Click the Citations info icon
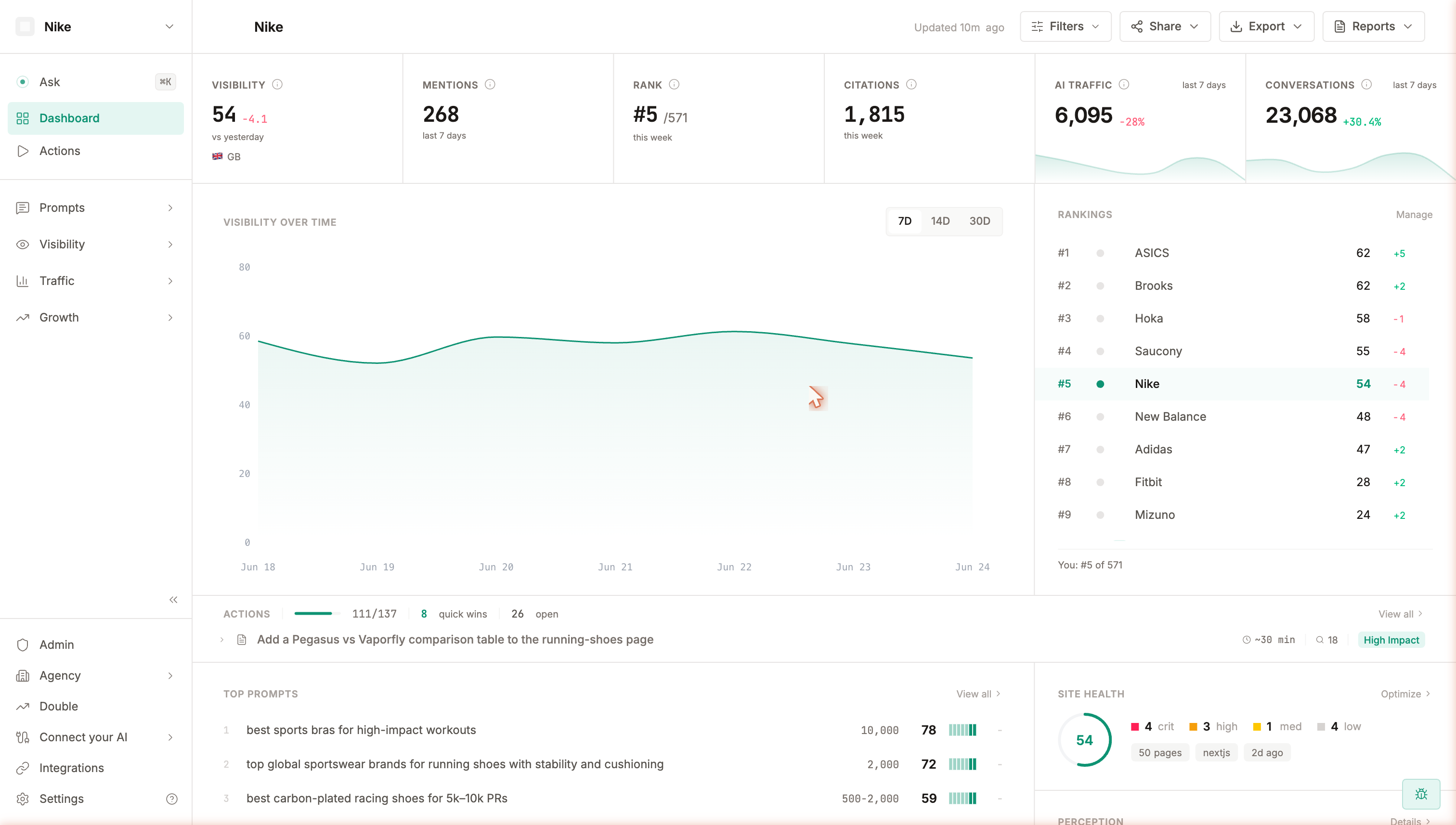This screenshot has width=1456, height=825. (911, 84)
